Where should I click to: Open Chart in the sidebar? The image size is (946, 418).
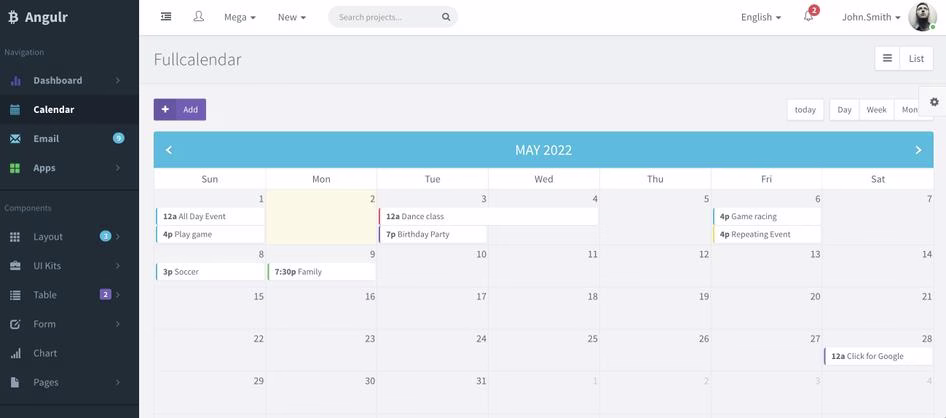pos(69,353)
